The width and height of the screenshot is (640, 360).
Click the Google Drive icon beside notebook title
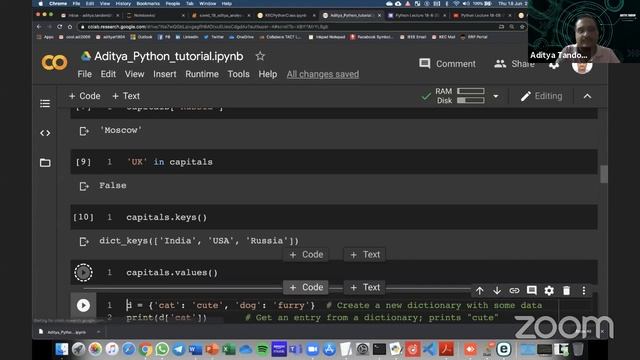pos(85,56)
